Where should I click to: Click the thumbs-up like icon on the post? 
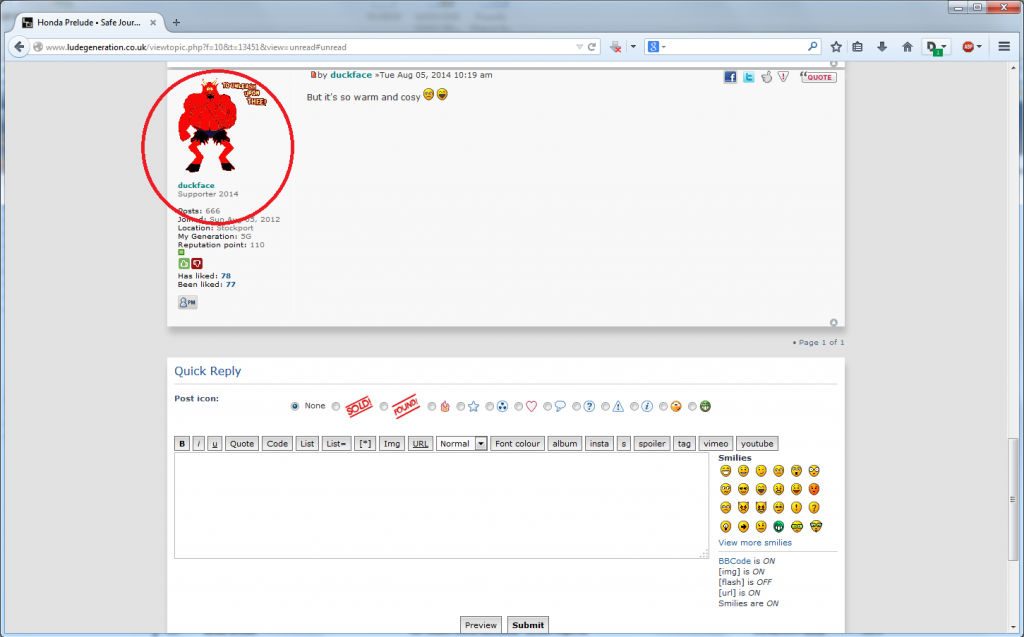click(767, 77)
